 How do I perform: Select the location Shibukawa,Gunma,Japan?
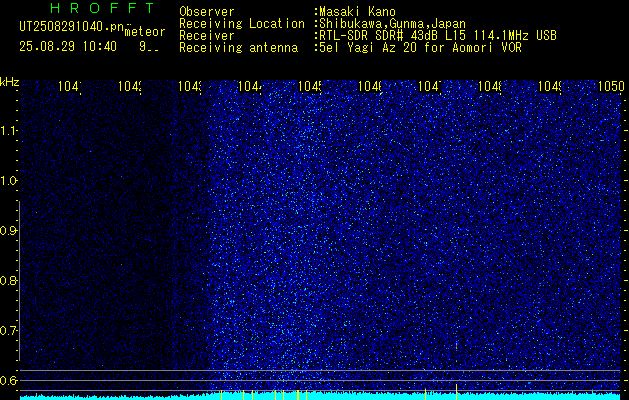[390, 24]
